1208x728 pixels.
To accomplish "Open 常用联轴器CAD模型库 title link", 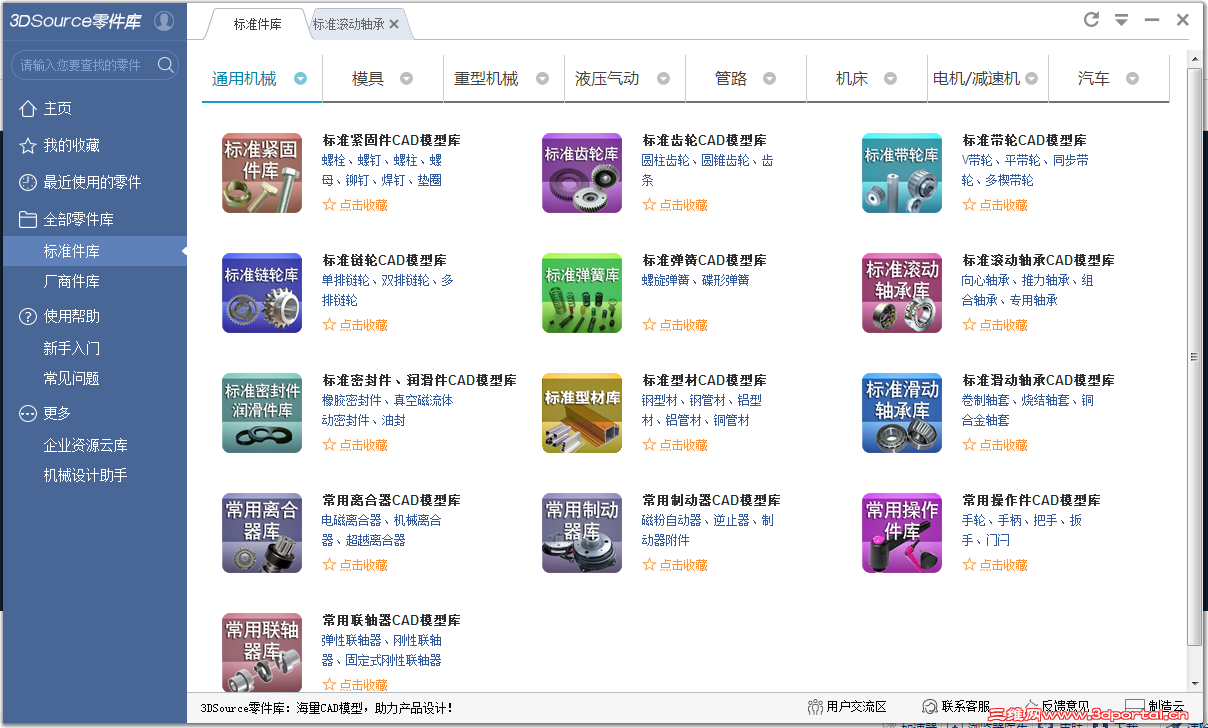I will (391, 620).
